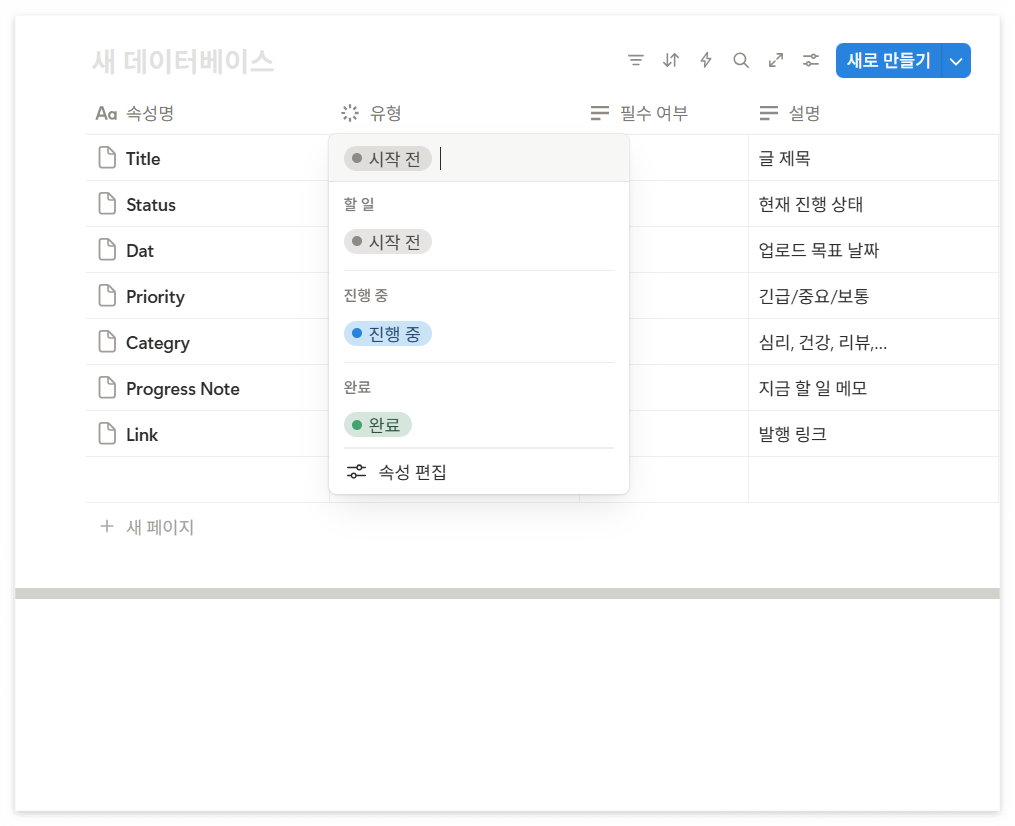Click the 할 일 group label
Screen dimensions: 1015x826
point(359,204)
